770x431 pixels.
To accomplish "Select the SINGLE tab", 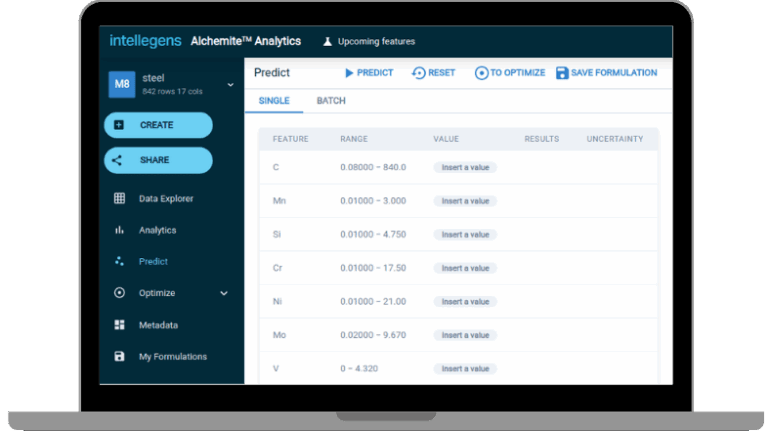I will (x=274, y=101).
